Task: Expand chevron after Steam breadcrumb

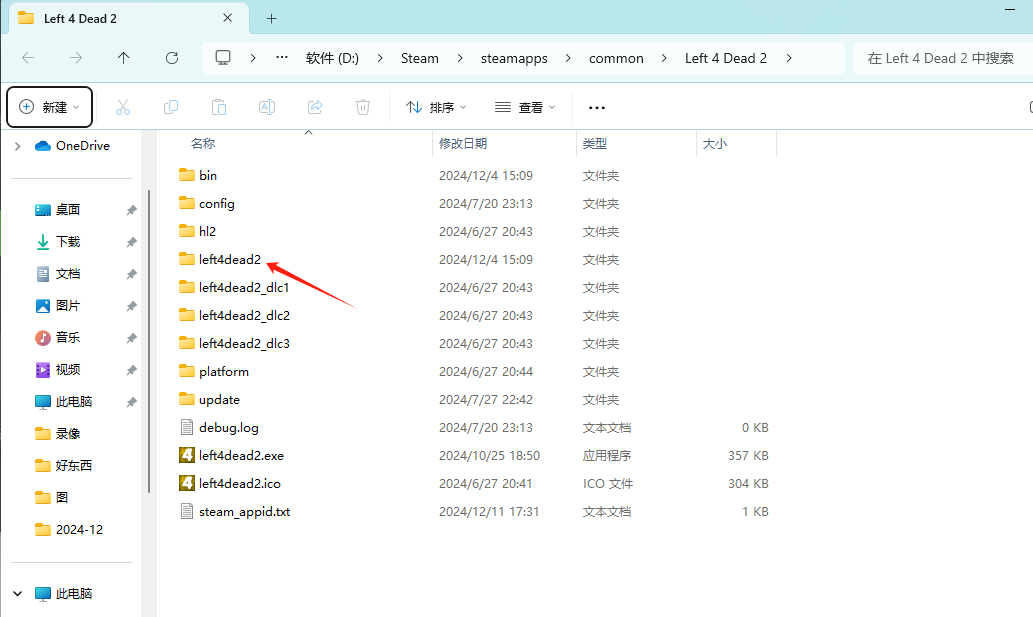Action: [x=460, y=58]
